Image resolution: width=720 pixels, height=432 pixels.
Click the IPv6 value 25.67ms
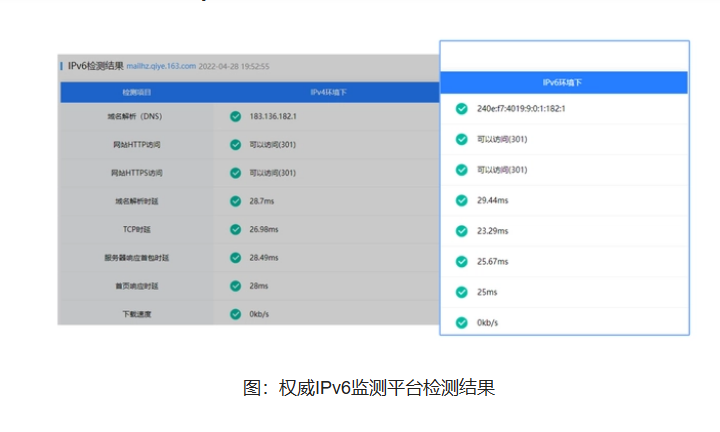[x=493, y=262]
